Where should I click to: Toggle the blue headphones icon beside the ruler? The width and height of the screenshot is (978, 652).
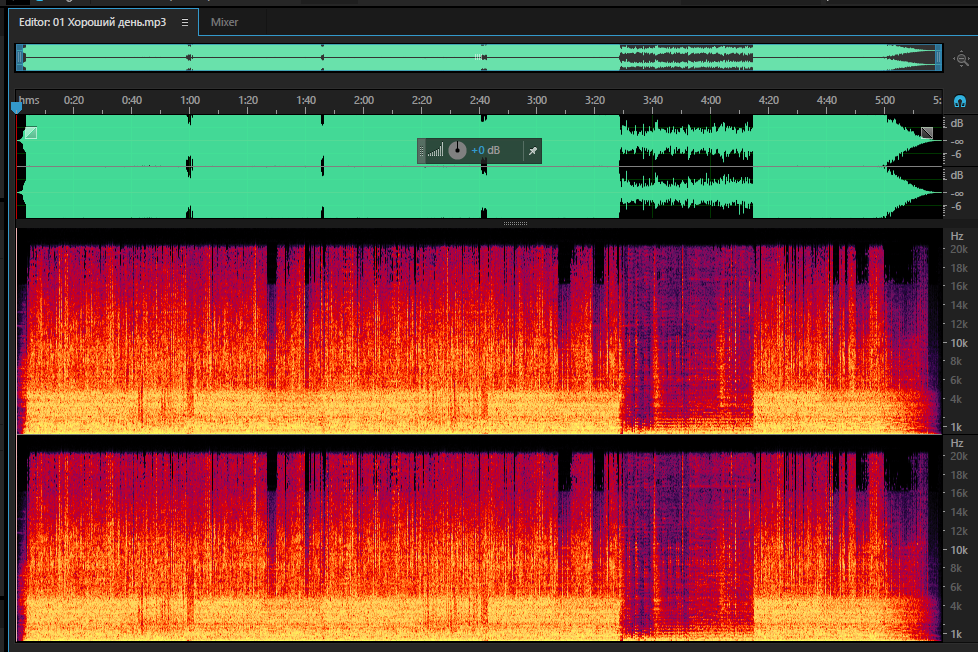click(960, 101)
